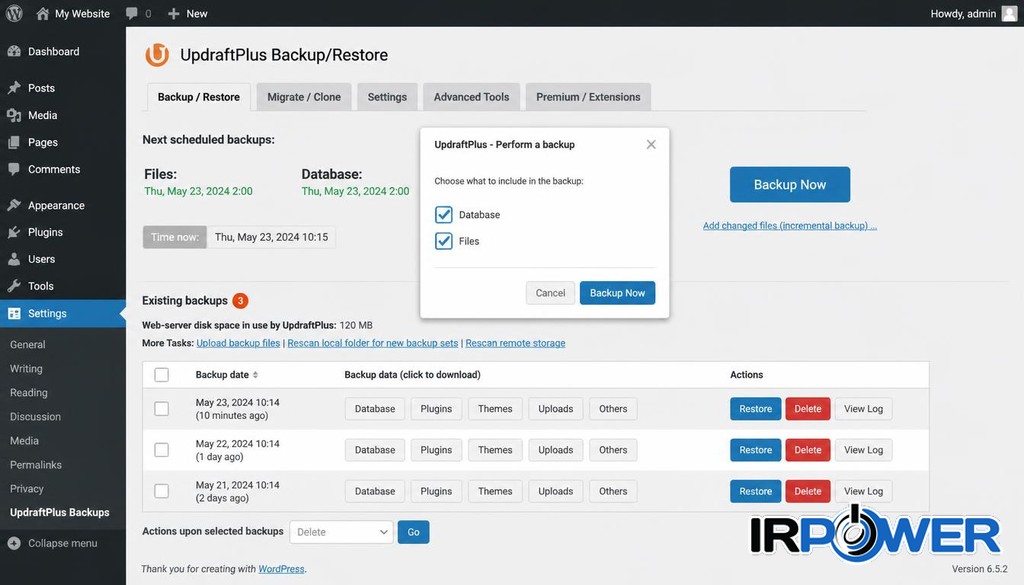Screen dimensions: 1024x585
Task: Click the UpdraftPlus logo icon
Action: pyautogui.click(x=157, y=55)
